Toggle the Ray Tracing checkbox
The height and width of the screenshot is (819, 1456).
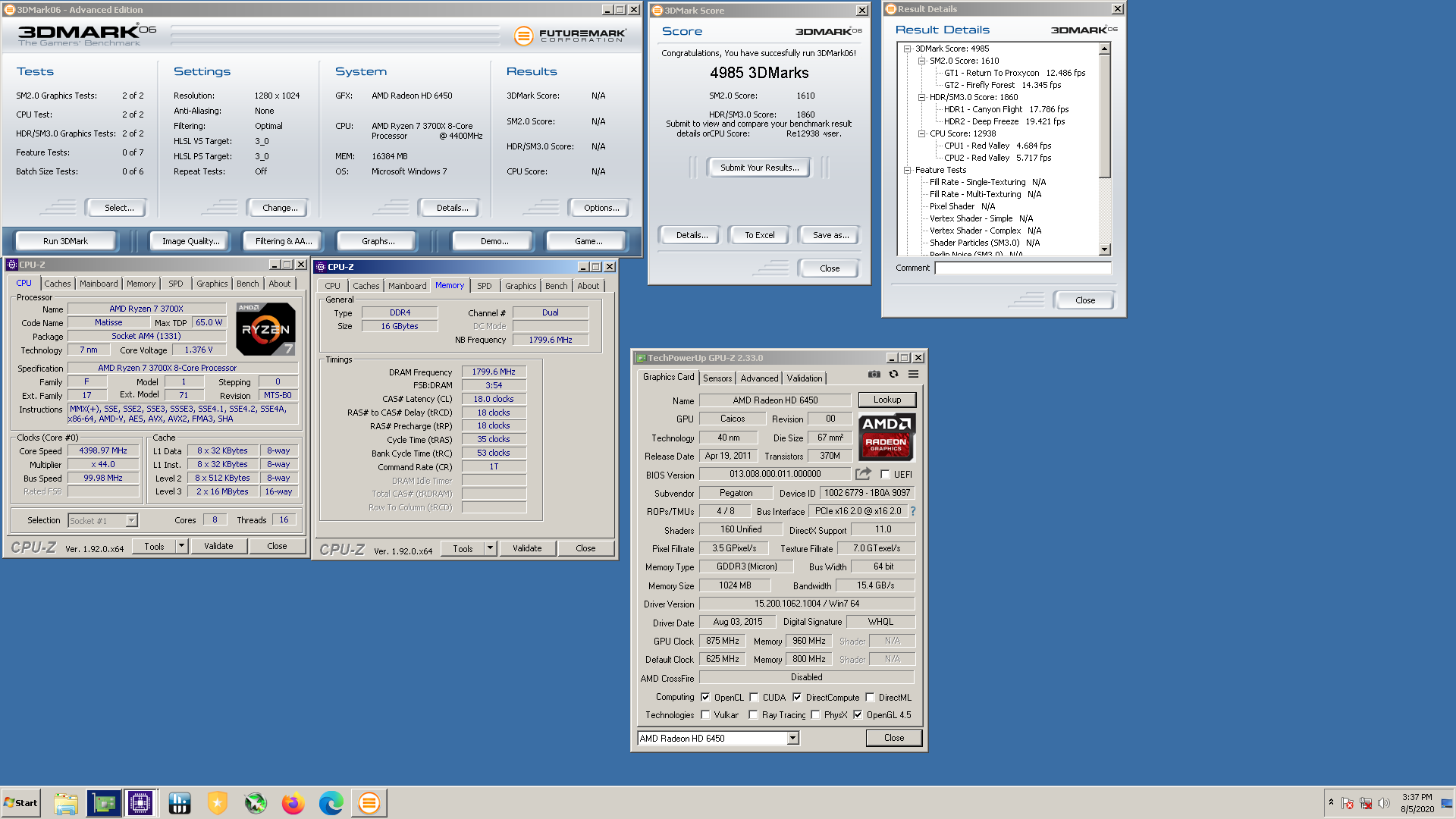coord(753,715)
